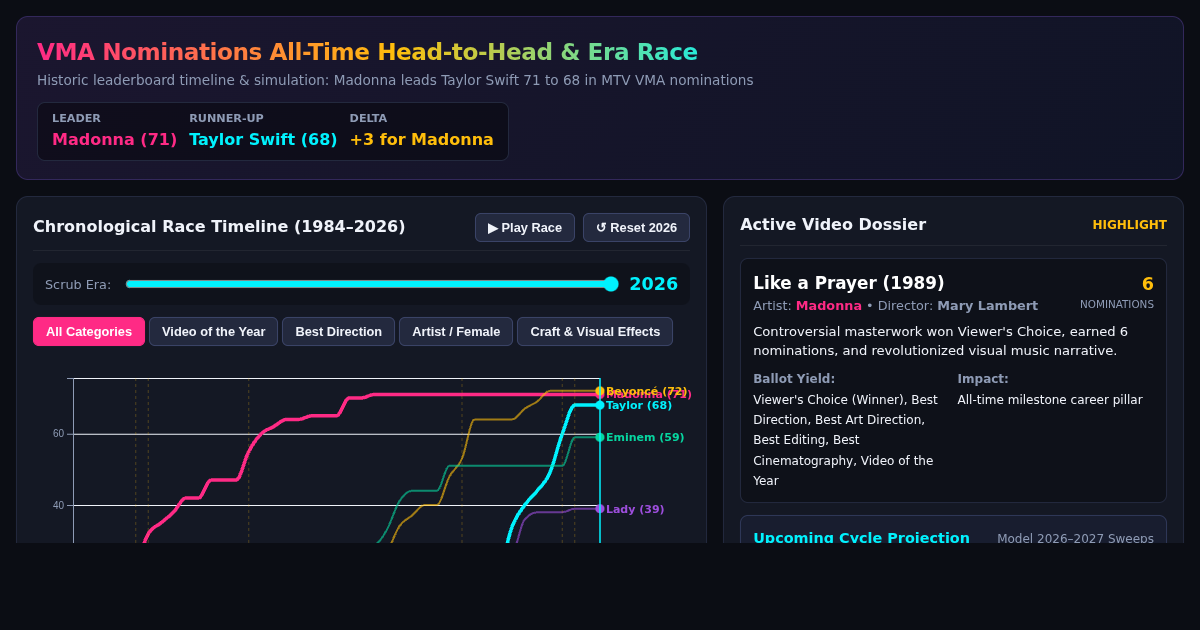
Task: Click the All-time milestone career pillar text
Action: pos(1050,400)
